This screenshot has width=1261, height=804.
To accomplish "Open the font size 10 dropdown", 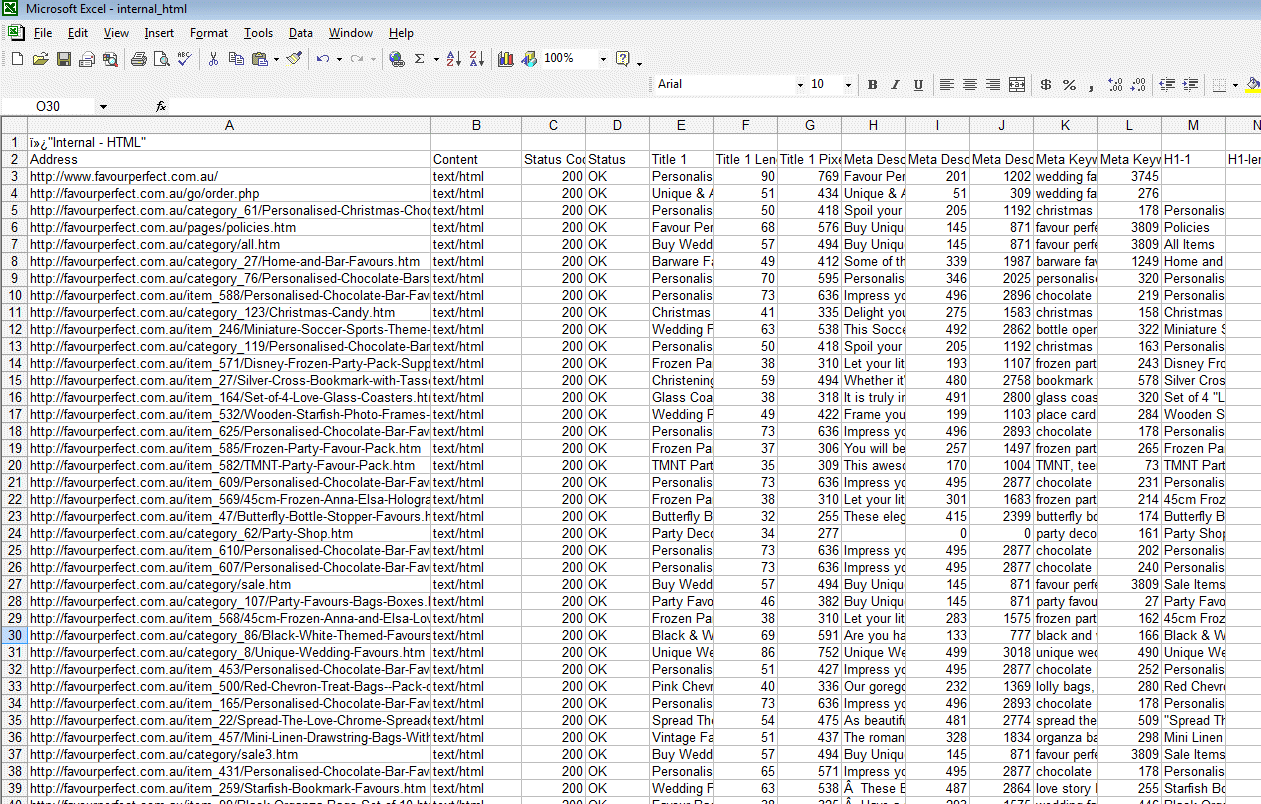I will click(847, 85).
